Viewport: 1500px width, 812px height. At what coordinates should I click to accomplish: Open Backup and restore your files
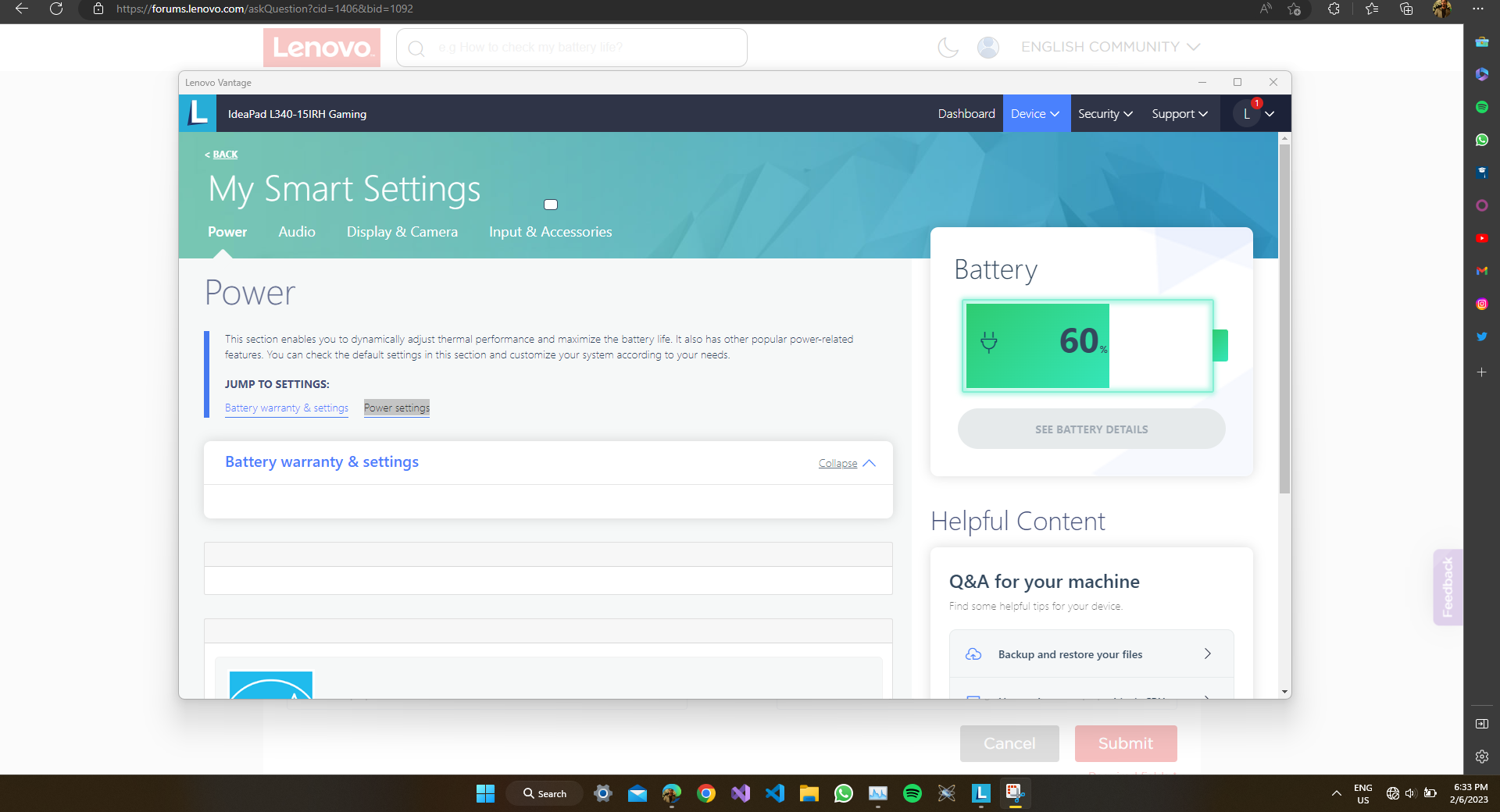pyautogui.click(x=1091, y=654)
